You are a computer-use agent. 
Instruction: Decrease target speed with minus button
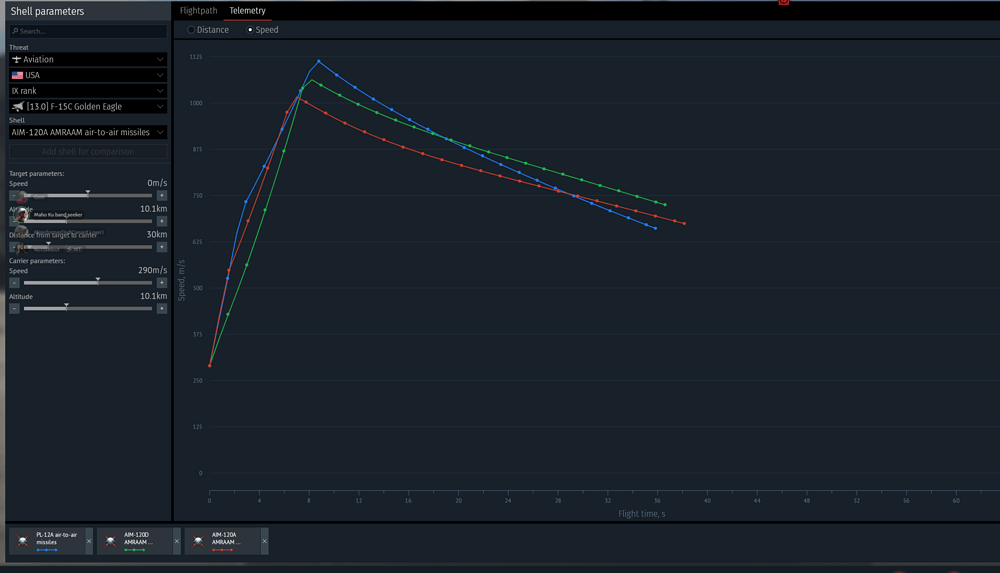(14, 195)
